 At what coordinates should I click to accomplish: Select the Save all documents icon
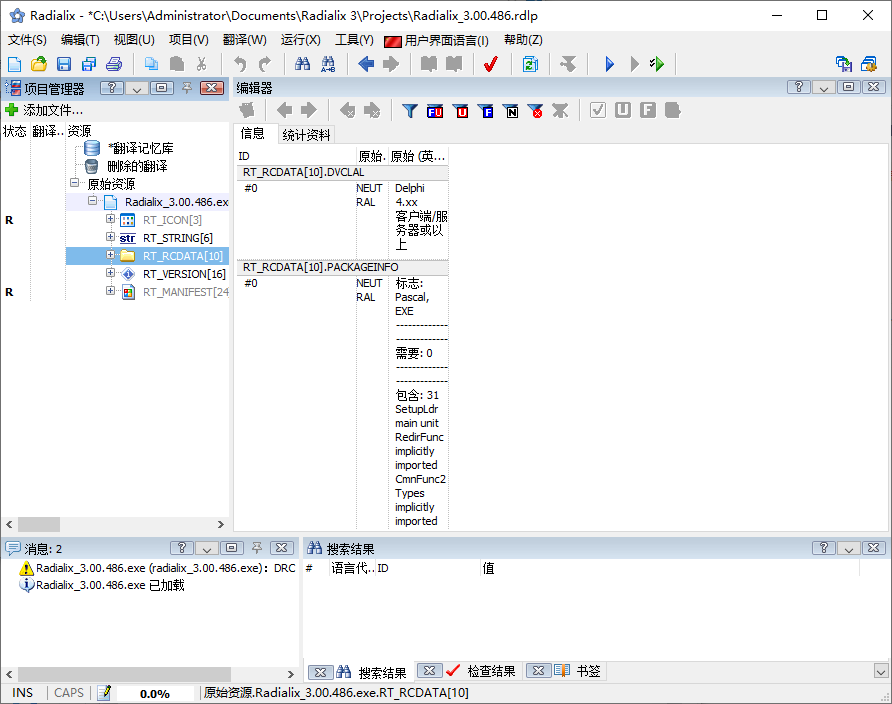pyautogui.click(x=88, y=63)
